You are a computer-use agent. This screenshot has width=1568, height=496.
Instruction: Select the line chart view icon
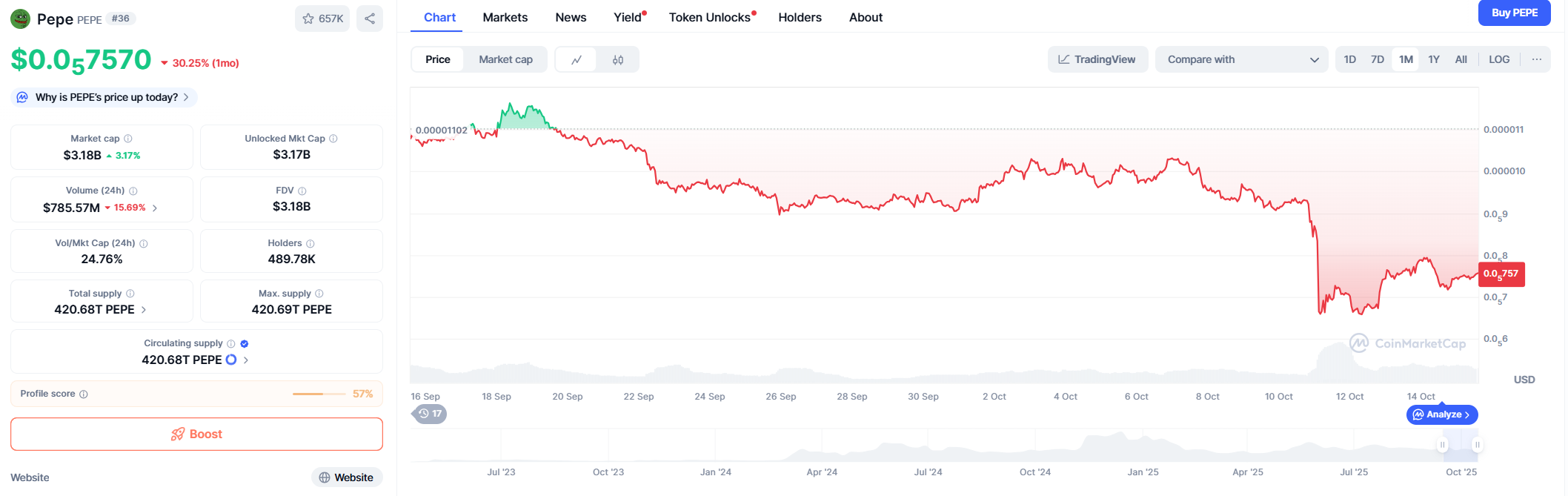click(577, 60)
